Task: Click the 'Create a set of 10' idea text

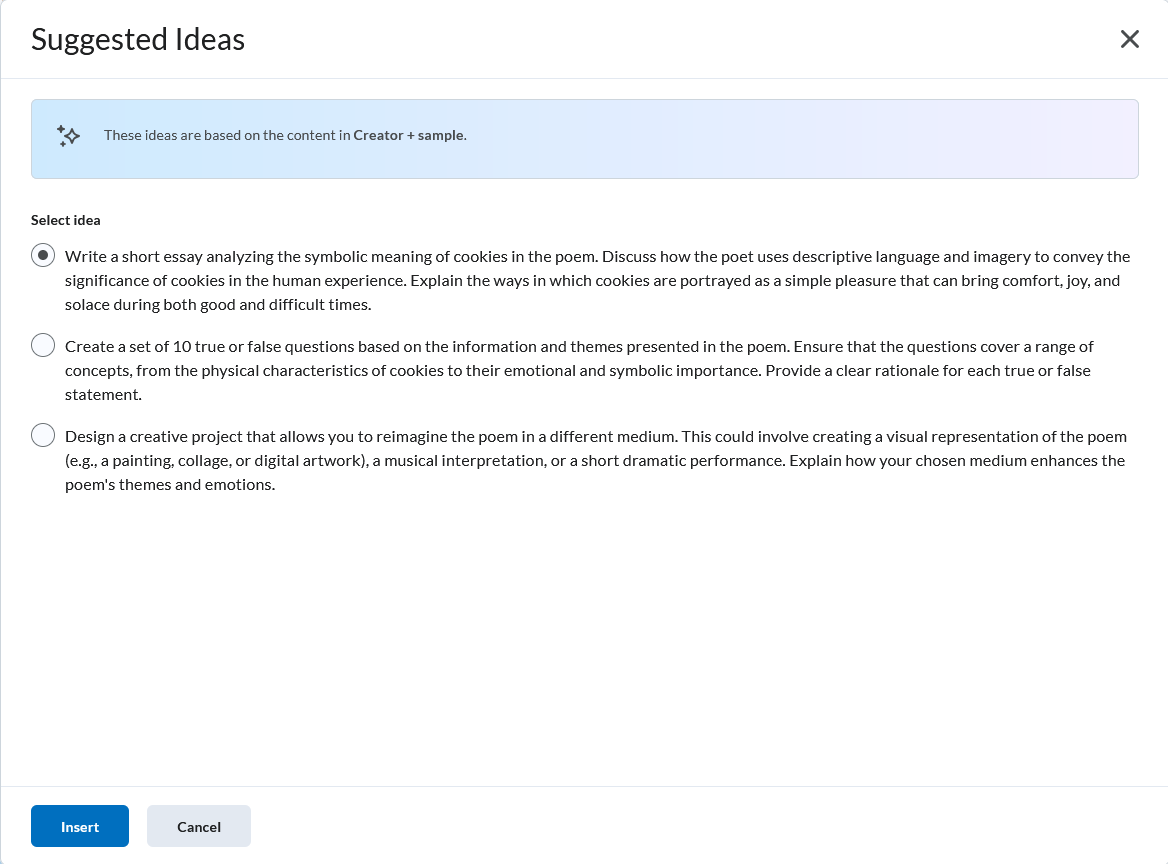Action: (579, 370)
